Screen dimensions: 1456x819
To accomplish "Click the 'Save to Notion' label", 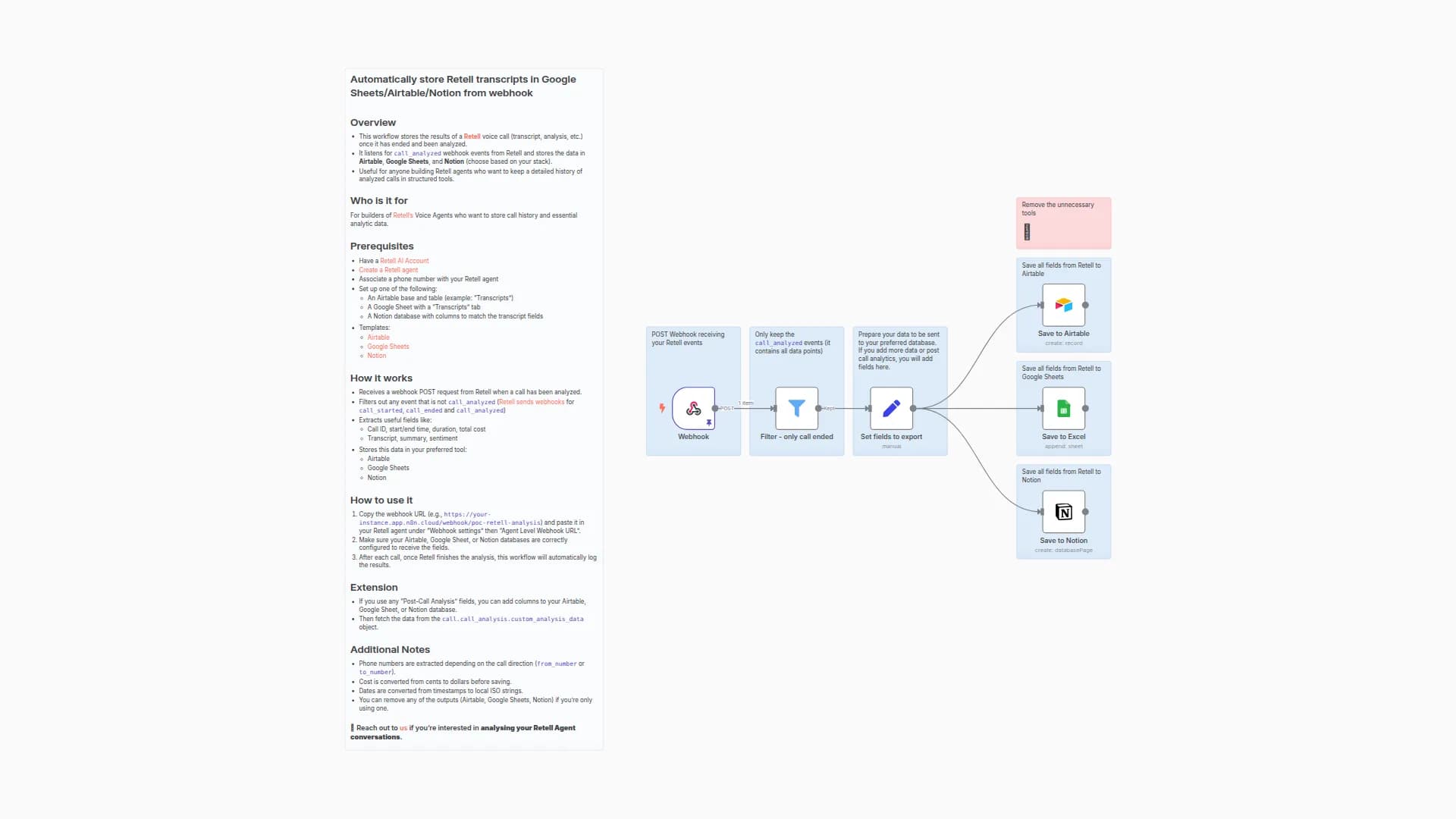I will [x=1063, y=541].
